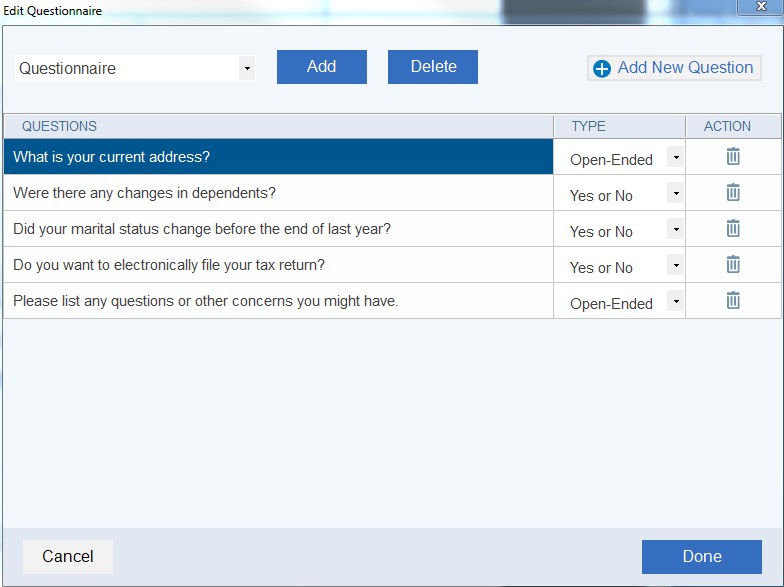
Task: Click 'Yes or No' value for electronic filing question
Action: (x=601, y=268)
